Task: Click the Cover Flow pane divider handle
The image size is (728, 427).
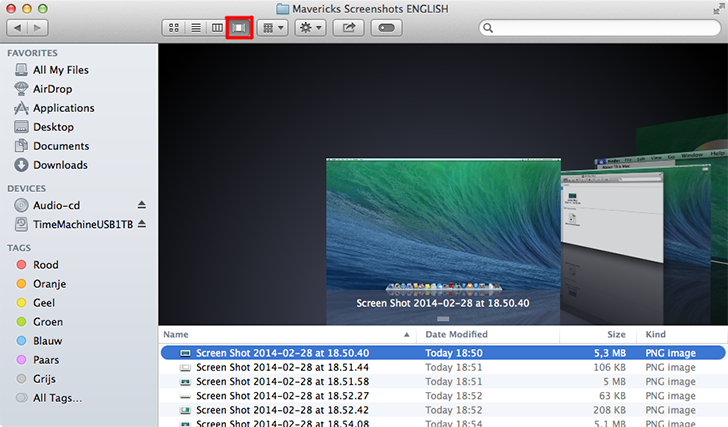Action: pyautogui.click(x=443, y=319)
